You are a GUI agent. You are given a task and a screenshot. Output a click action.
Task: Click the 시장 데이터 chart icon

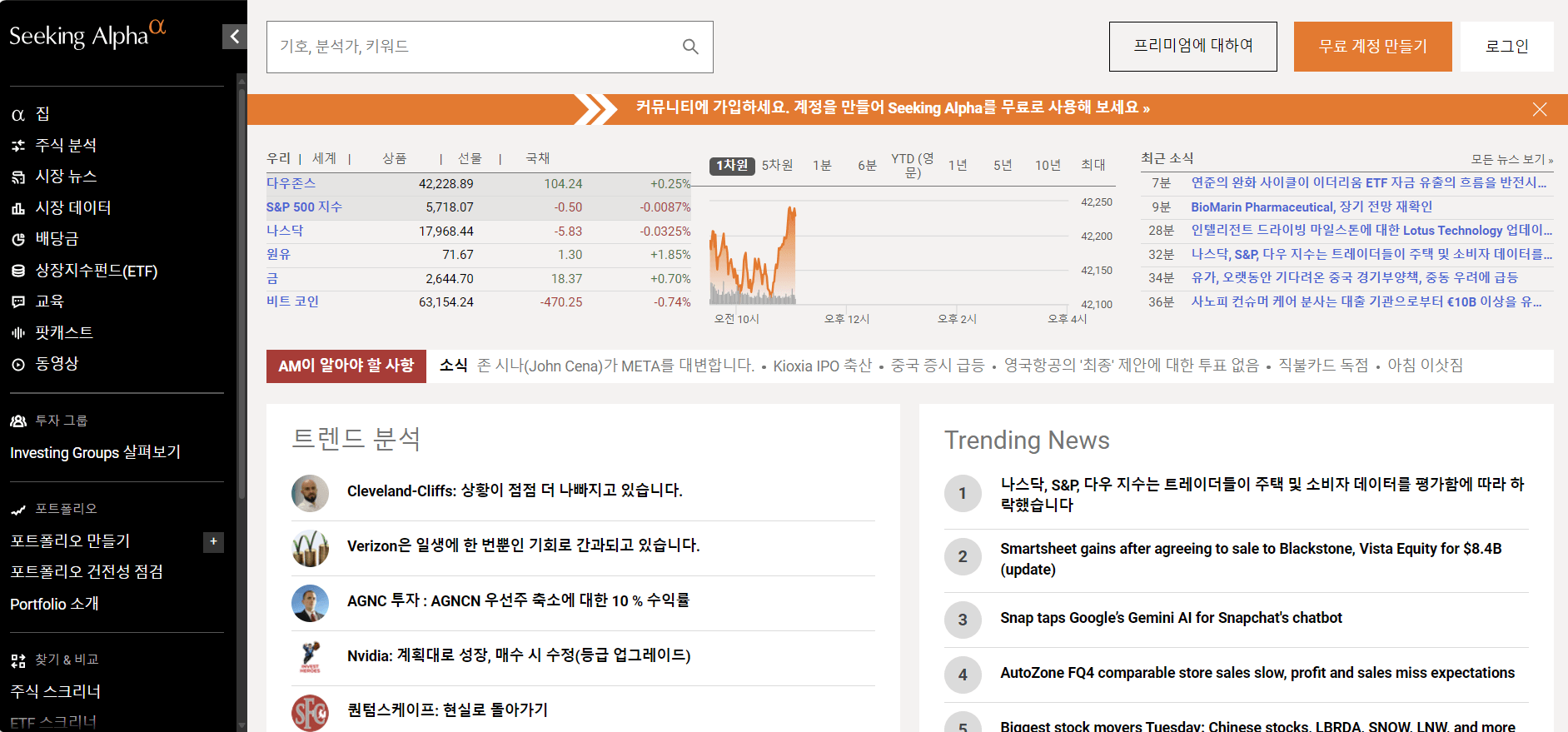(x=18, y=208)
